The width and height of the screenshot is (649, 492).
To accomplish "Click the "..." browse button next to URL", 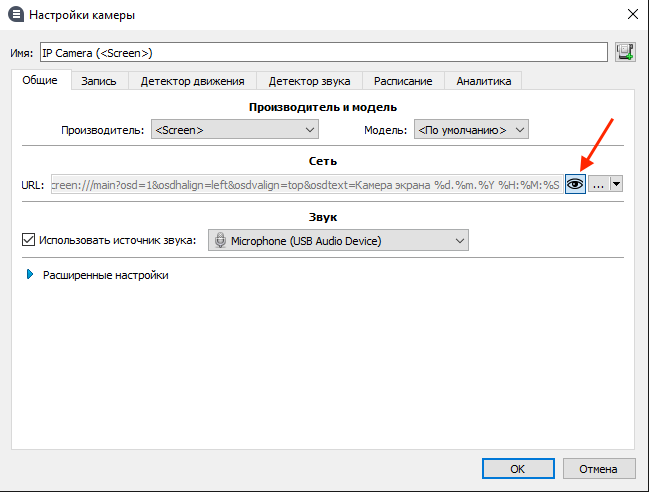I will click(598, 184).
